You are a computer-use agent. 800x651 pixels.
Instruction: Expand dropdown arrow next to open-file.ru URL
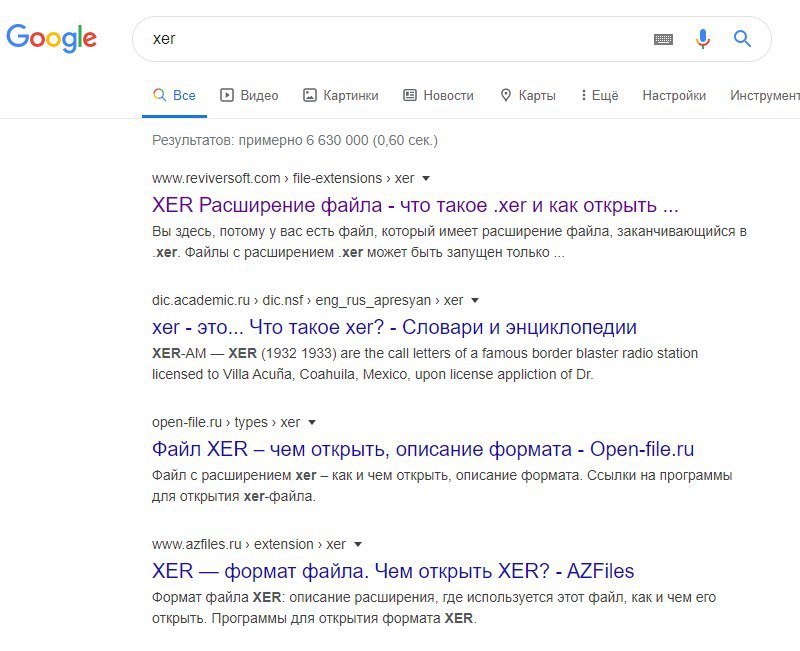click(x=312, y=422)
